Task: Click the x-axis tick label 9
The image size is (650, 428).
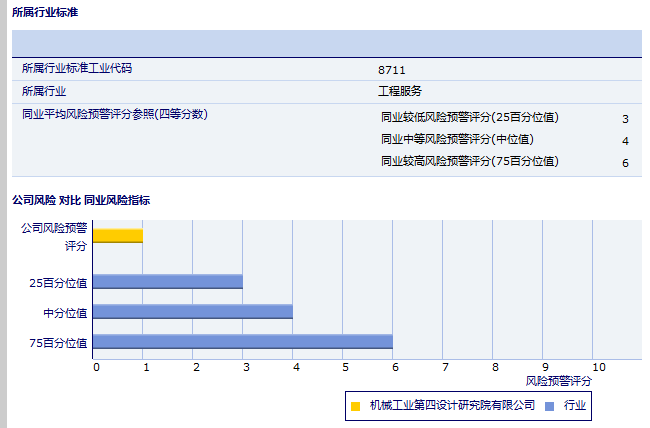Action: [x=545, y=367]
